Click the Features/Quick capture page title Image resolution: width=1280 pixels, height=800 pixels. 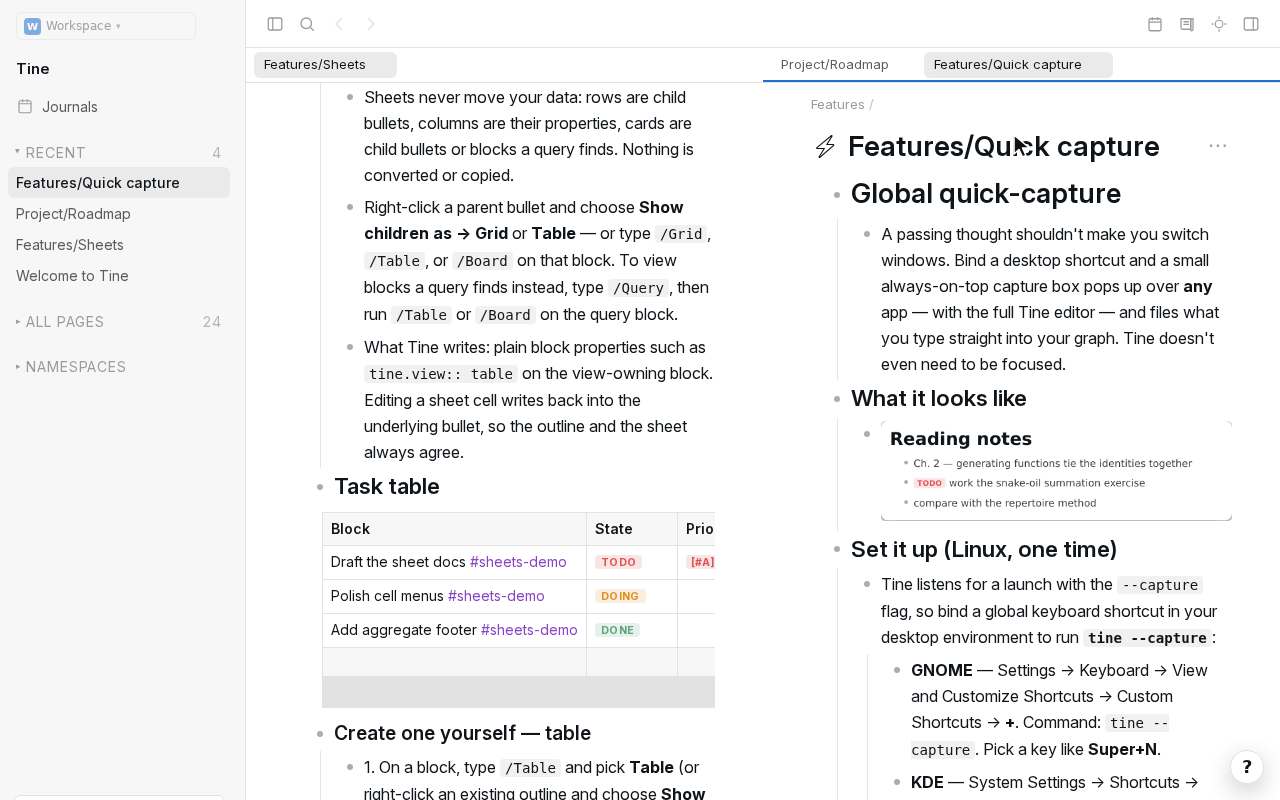click(x=1004, y=147)
